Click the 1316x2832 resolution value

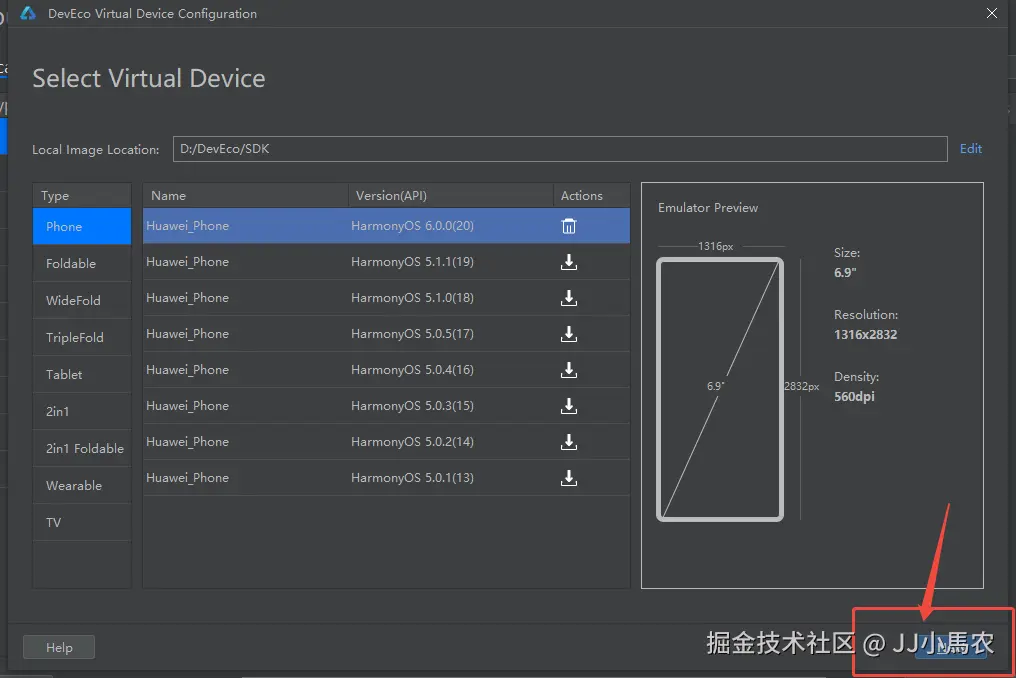865,334
